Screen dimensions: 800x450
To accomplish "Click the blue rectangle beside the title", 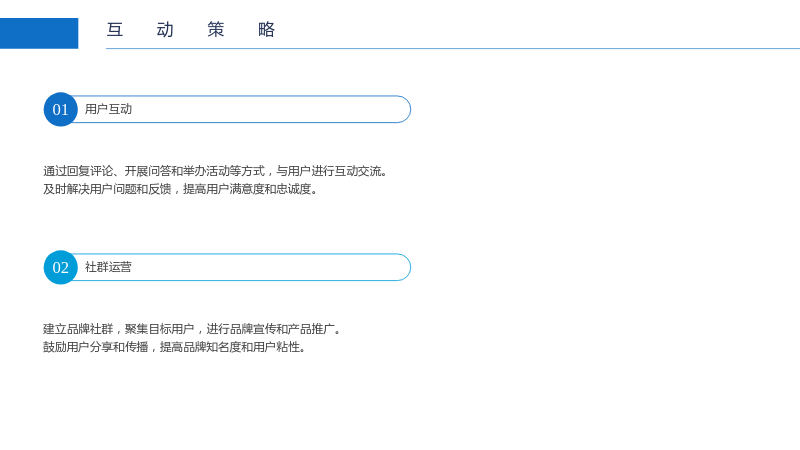I will (x=39, y=33).
